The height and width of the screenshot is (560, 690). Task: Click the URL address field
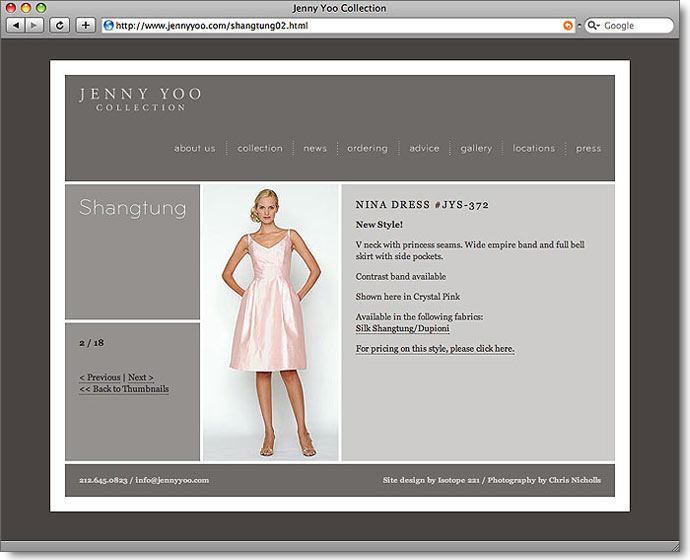coord(339,26)
